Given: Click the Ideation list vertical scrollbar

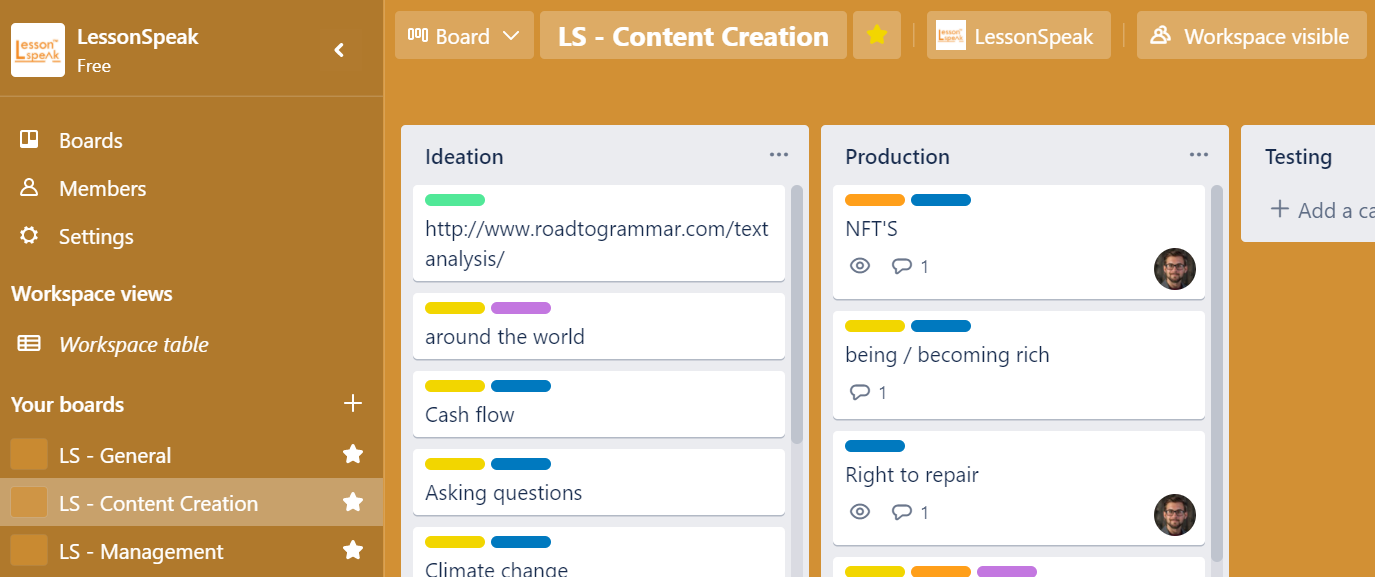Looking at the screenshot, I should tap(797, 310).
